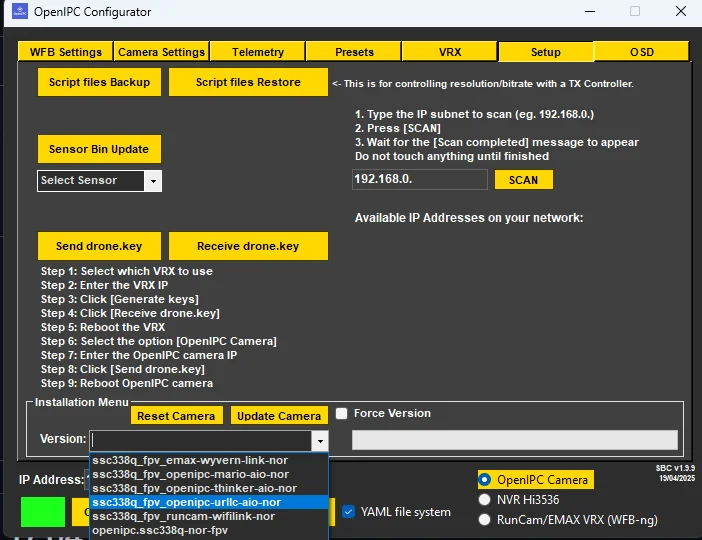Click the Reset Camera button
This screenshot has height=540, width=702.
tap(176, 416)
